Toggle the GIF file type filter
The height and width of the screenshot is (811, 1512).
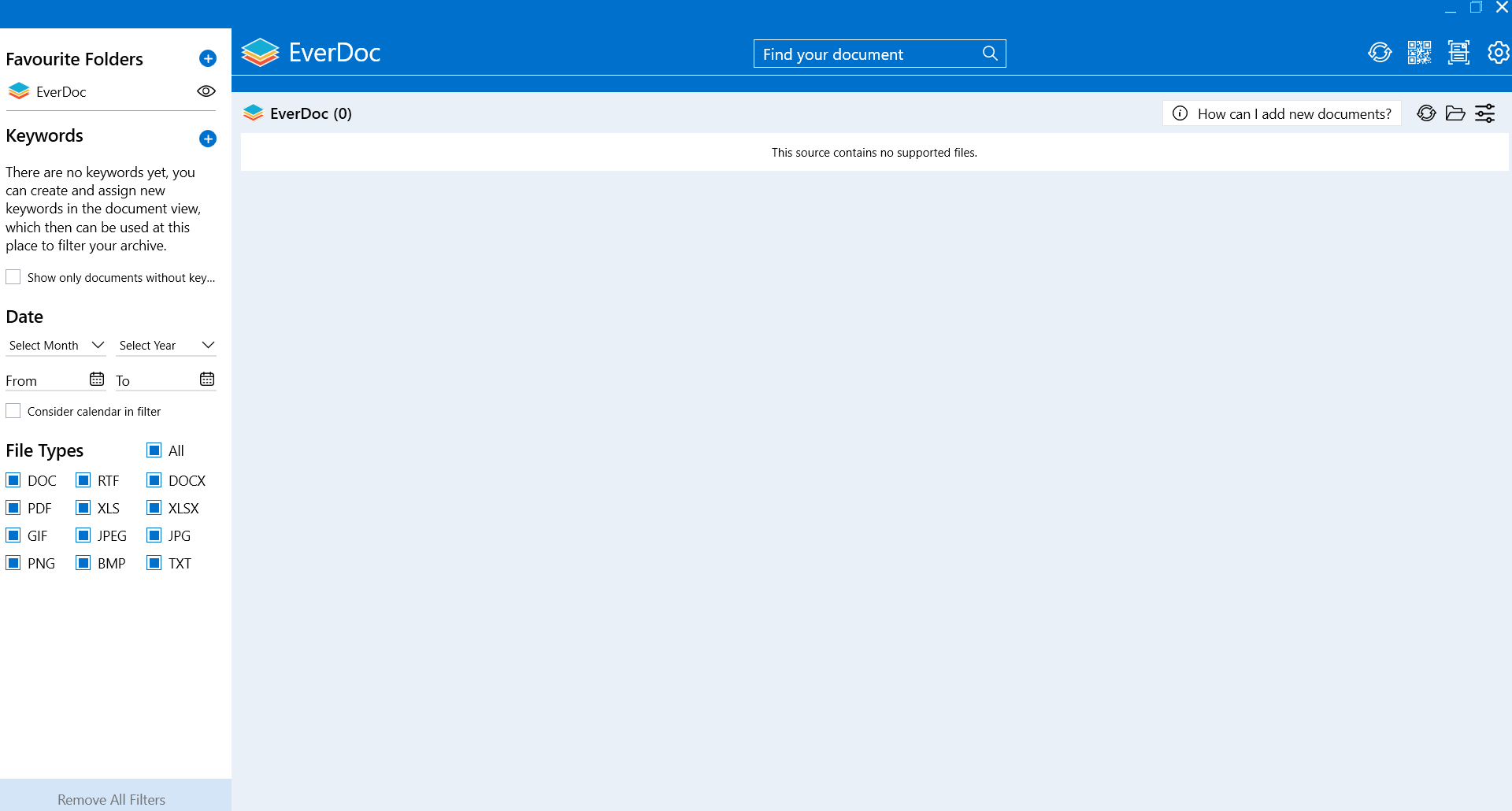tap(13, 535)
